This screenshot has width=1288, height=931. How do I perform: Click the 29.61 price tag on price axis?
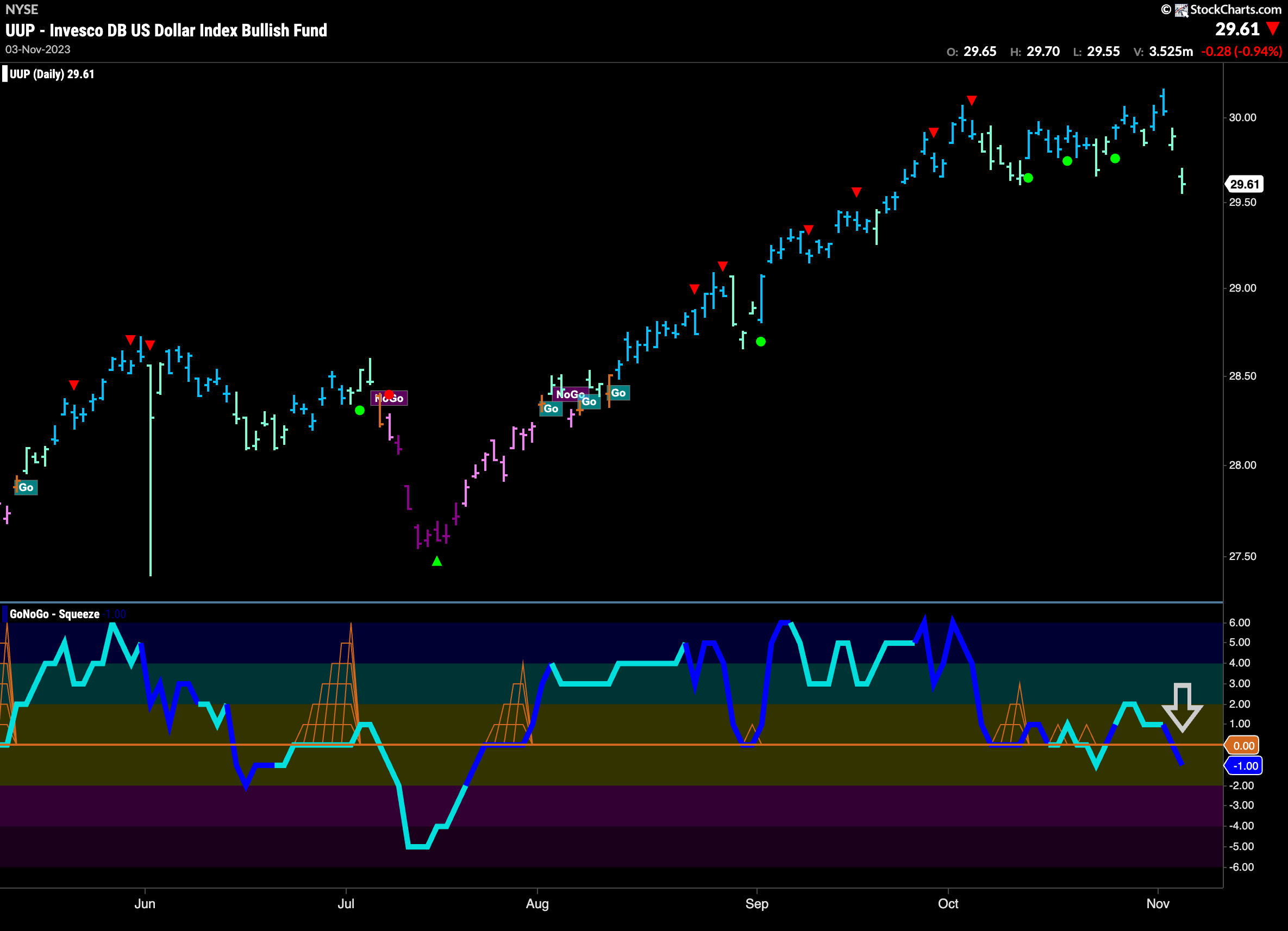[x=1245, y=184]
